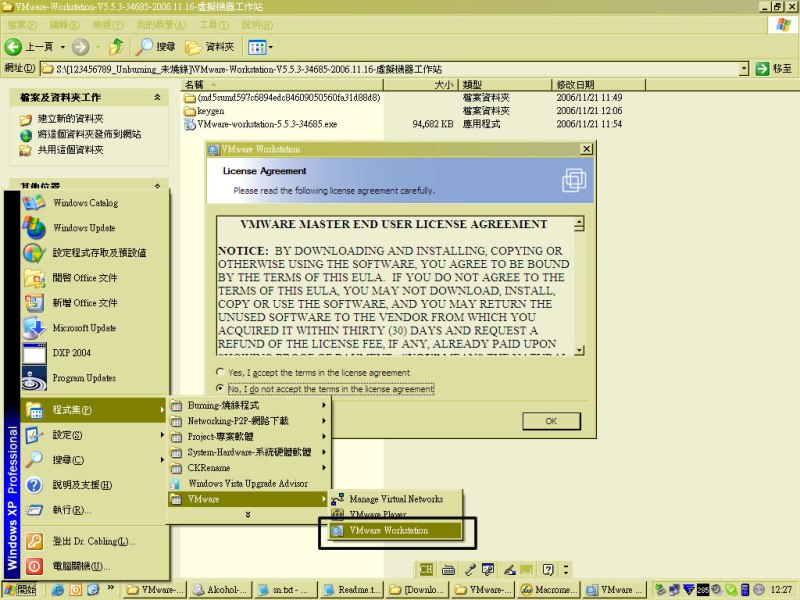This screenshot has height=600, width=800.
Task: Close the VMware Workstation installer dialog
Action: coord(586,148)
